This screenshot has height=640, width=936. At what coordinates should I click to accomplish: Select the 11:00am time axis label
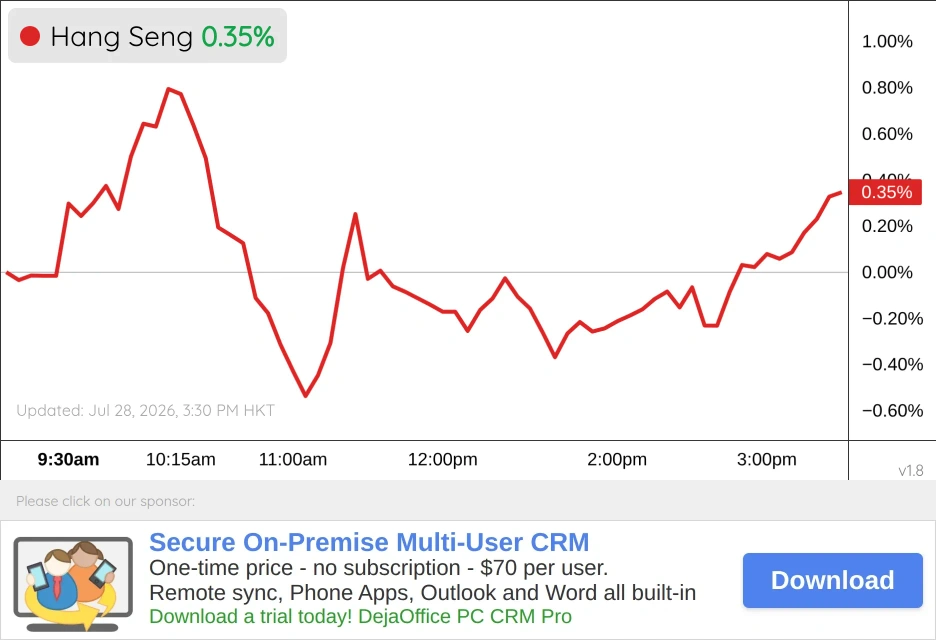[x=292, y=459]
